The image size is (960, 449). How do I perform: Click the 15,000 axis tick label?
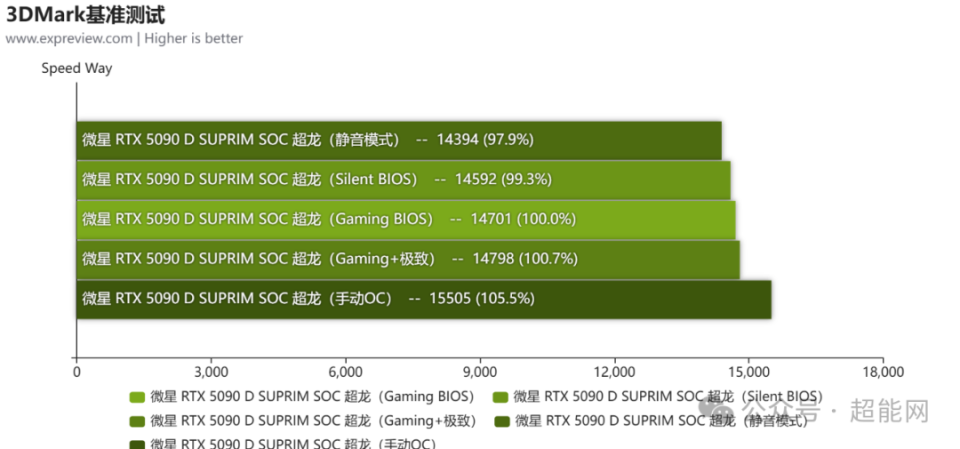(x=749, y=372)
